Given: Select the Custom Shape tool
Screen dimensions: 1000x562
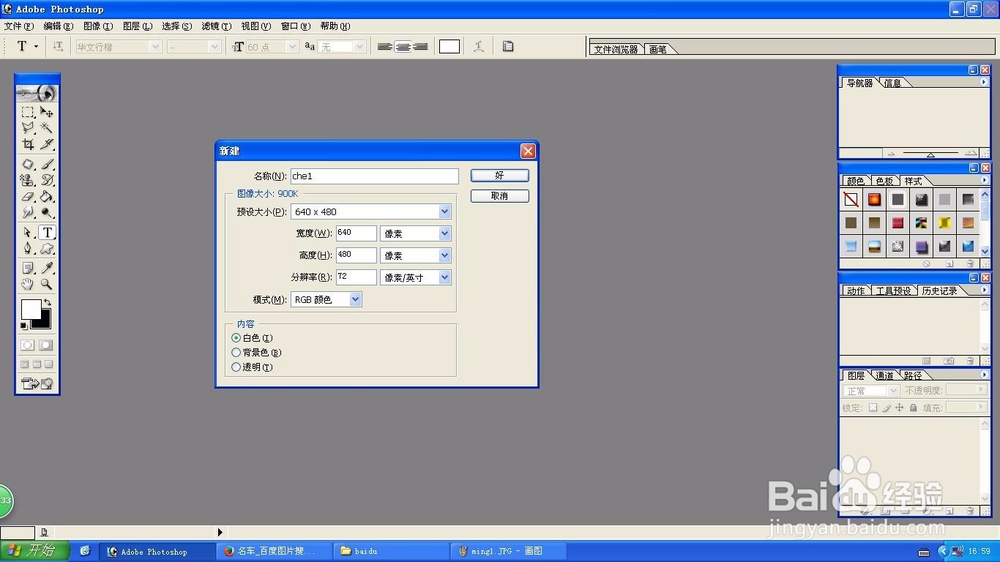Looking at the screenshot, I should [x=47, y=249].
